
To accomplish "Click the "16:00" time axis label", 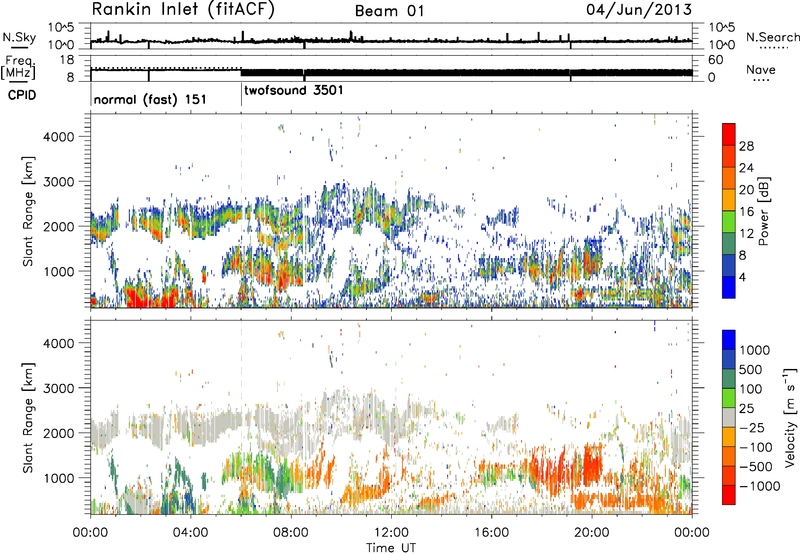I will (491, 533).
